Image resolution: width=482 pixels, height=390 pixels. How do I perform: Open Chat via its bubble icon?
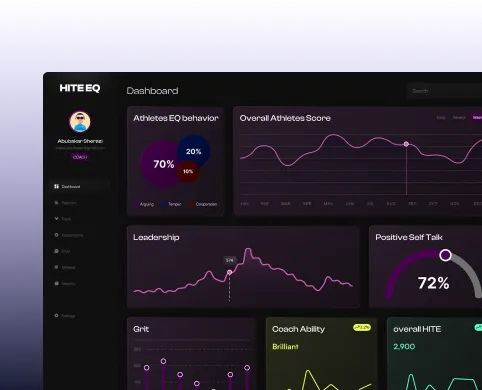click(x=56, y=251)
